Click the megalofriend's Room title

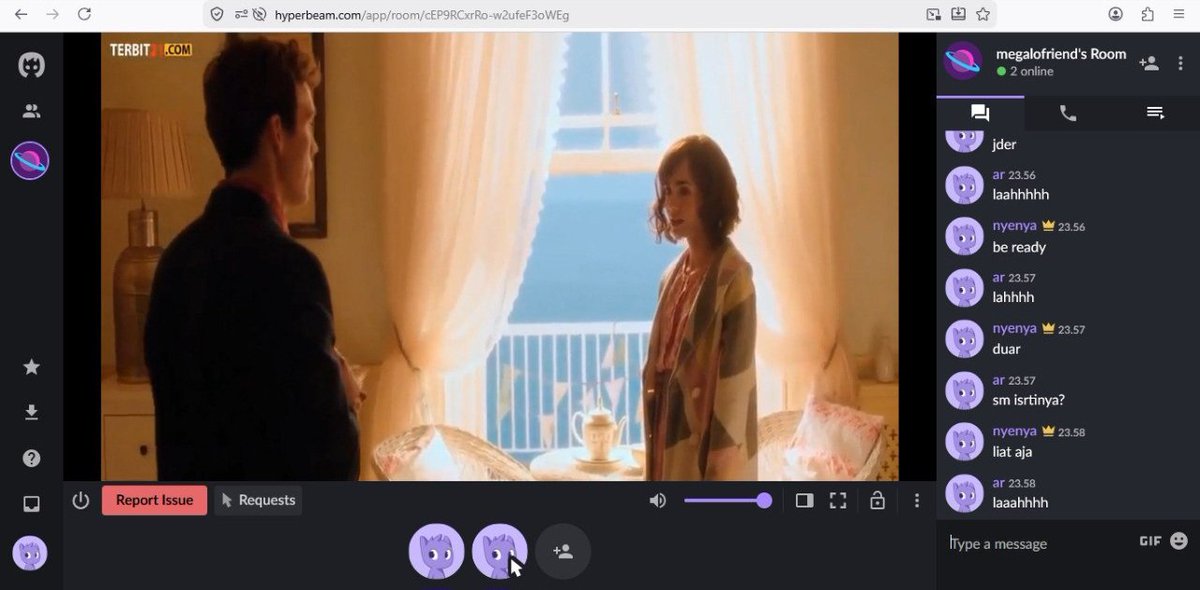click(1061, 54)
